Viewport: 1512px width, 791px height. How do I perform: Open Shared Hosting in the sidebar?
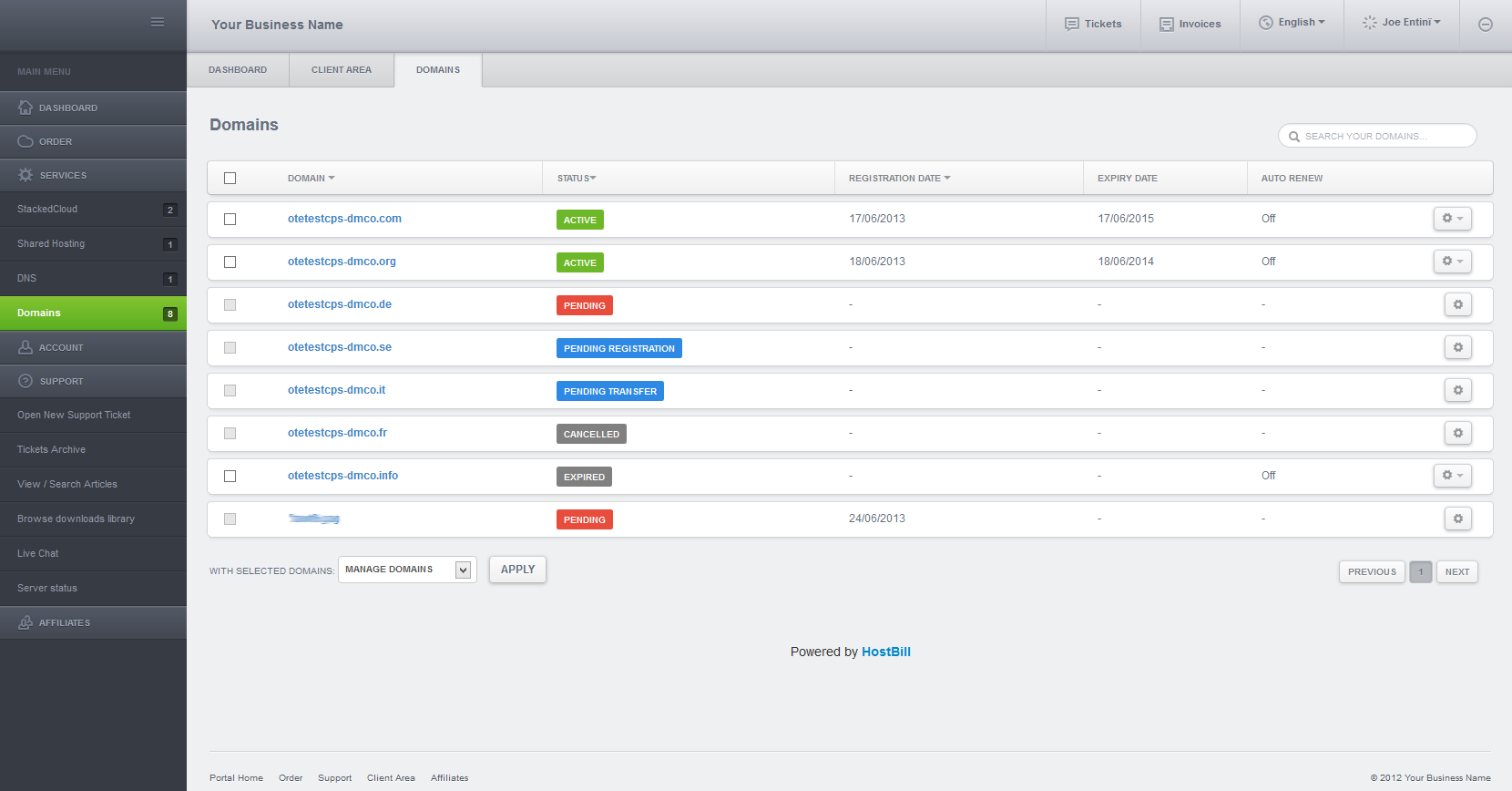coord(51,244)
